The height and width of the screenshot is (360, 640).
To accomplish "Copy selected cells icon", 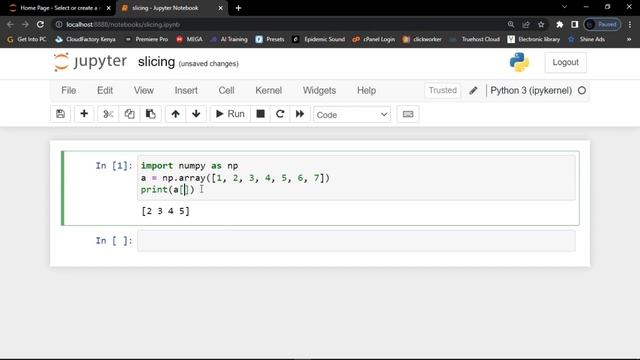I will pos(129,114).
